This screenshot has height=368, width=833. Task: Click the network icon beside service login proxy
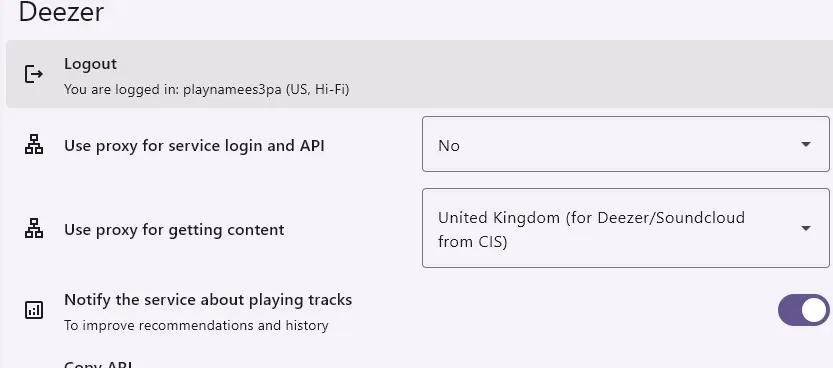(34, 144)
